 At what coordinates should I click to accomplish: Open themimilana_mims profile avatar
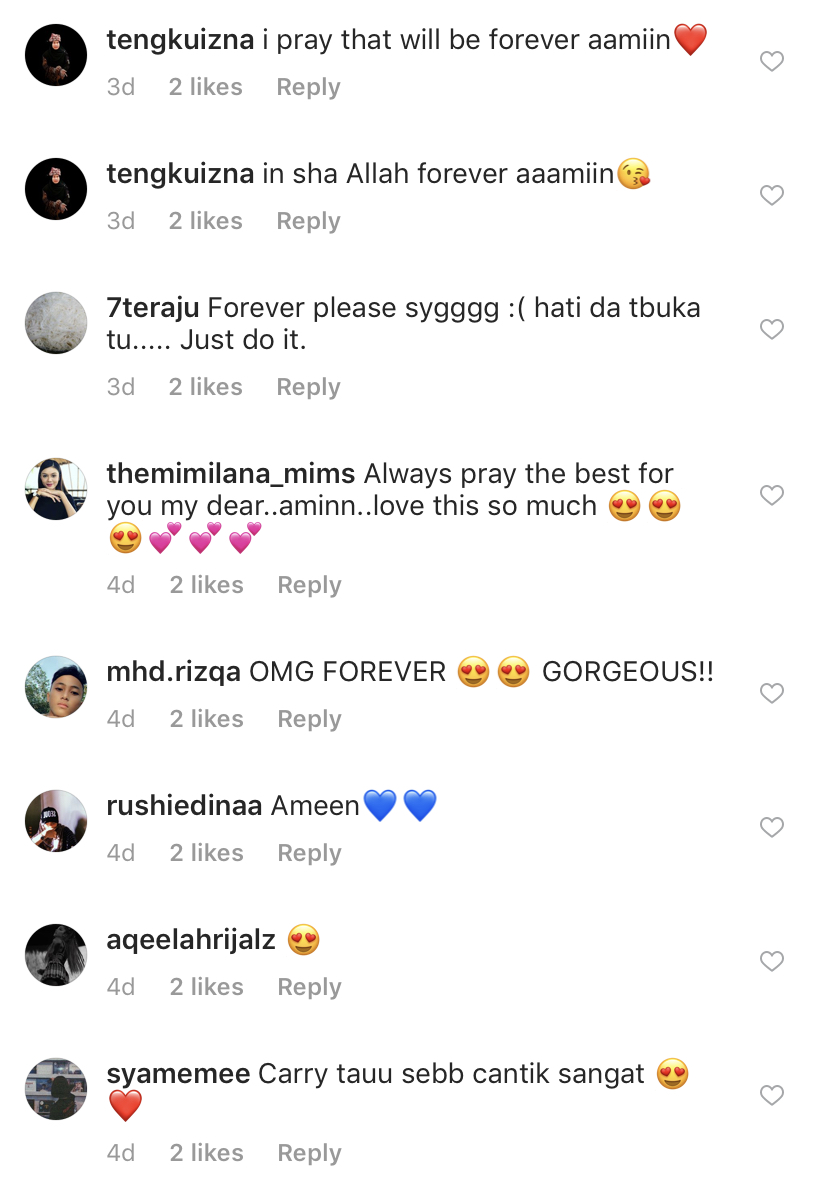click(x=56, y=489)
